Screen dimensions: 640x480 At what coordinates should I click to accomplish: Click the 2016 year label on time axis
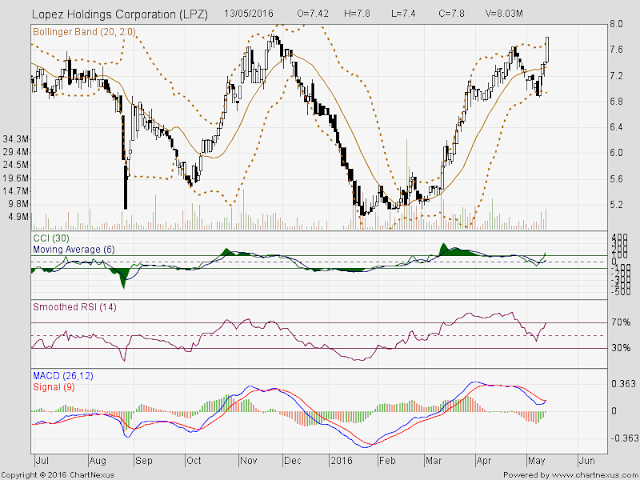pyautogui.click(x=342, y=461)
